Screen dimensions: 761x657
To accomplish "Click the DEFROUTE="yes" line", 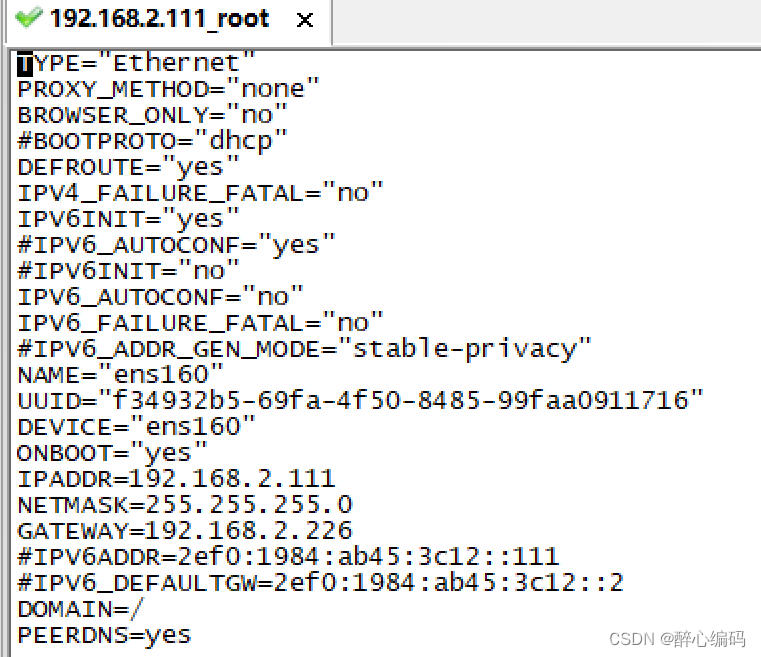I will (x=129, y=167).
